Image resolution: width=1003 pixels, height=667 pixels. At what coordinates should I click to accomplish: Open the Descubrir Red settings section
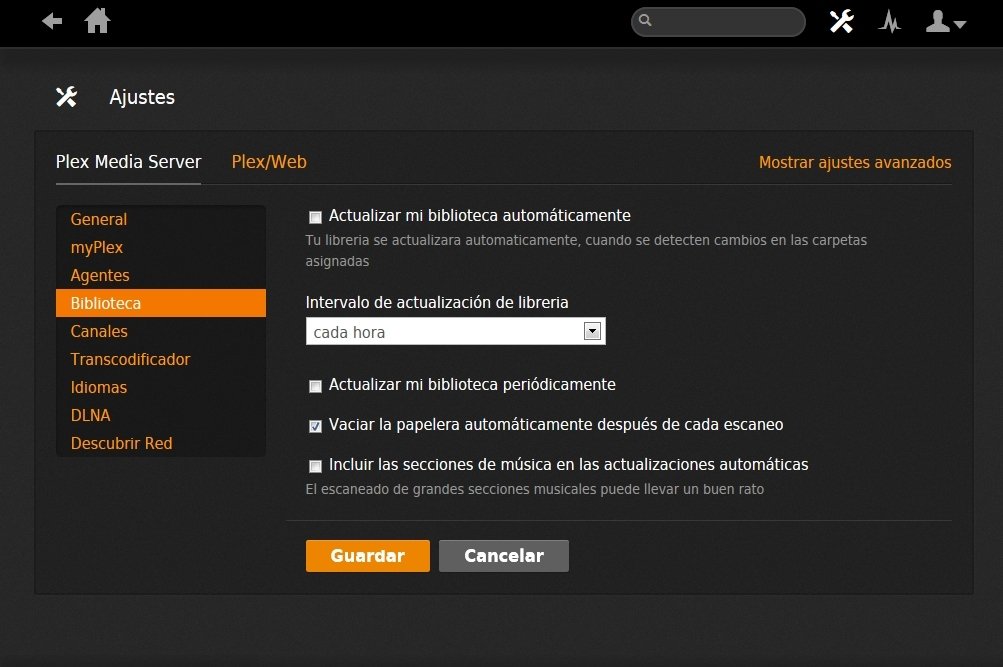click(x=161, y=443)
